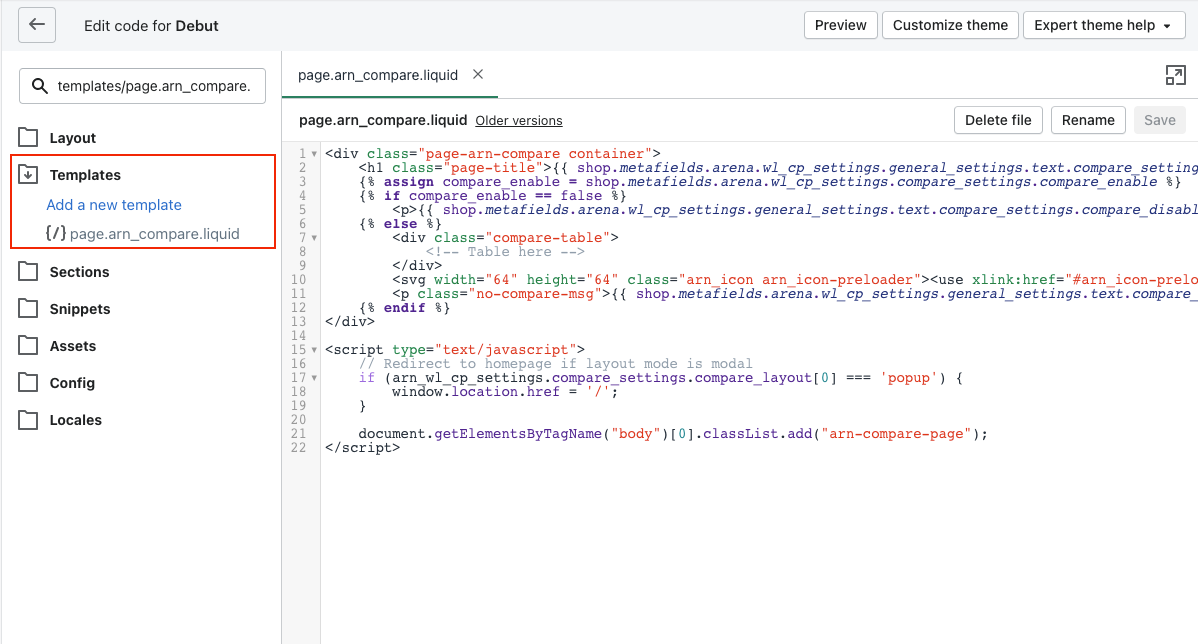Click line number 13 in the gutter
This screenshot has height=644, width=1198.
(299, 322)
